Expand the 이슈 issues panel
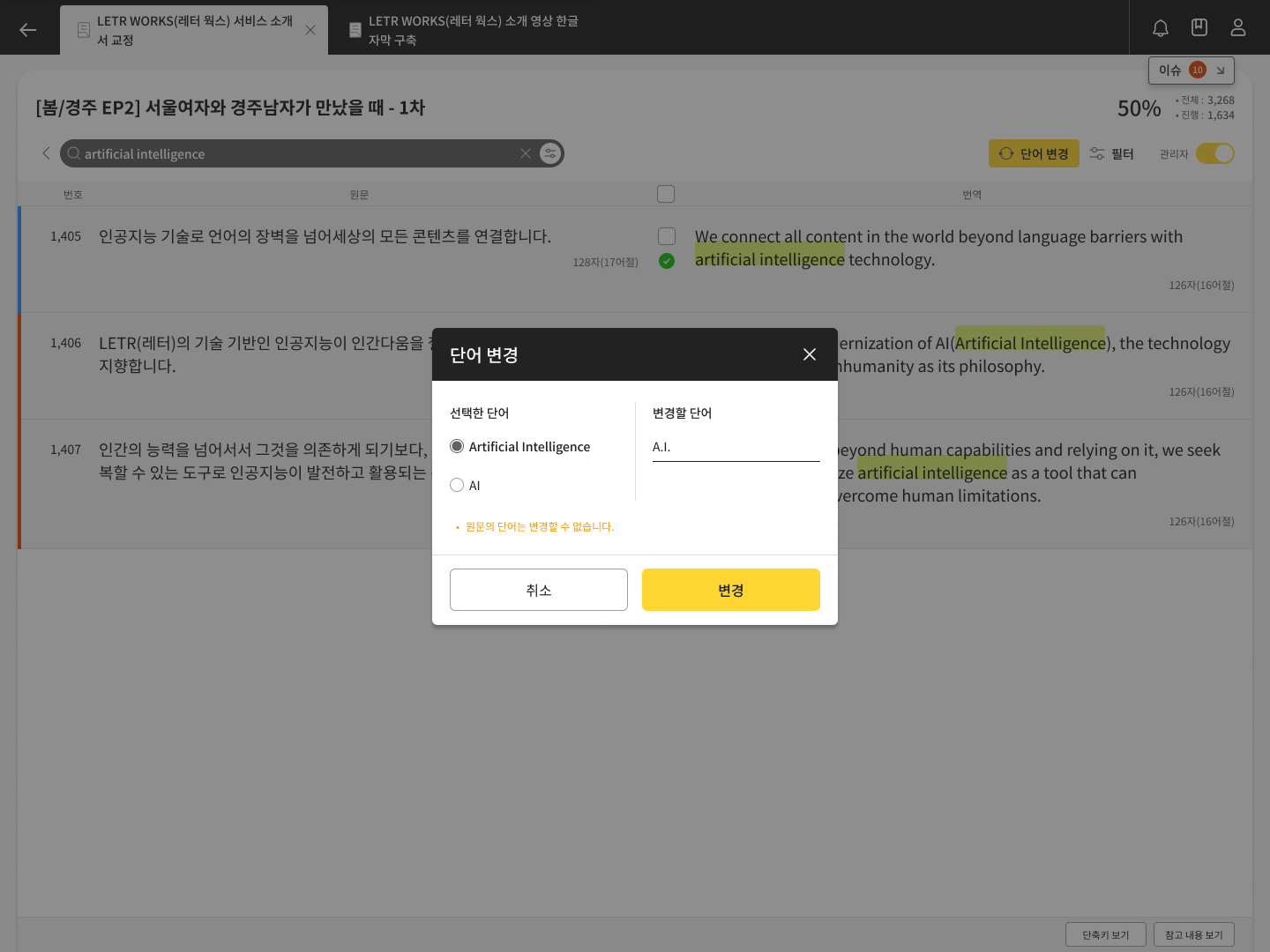This screenshot has width=1270, height=952. click(x=1191, y=71)
